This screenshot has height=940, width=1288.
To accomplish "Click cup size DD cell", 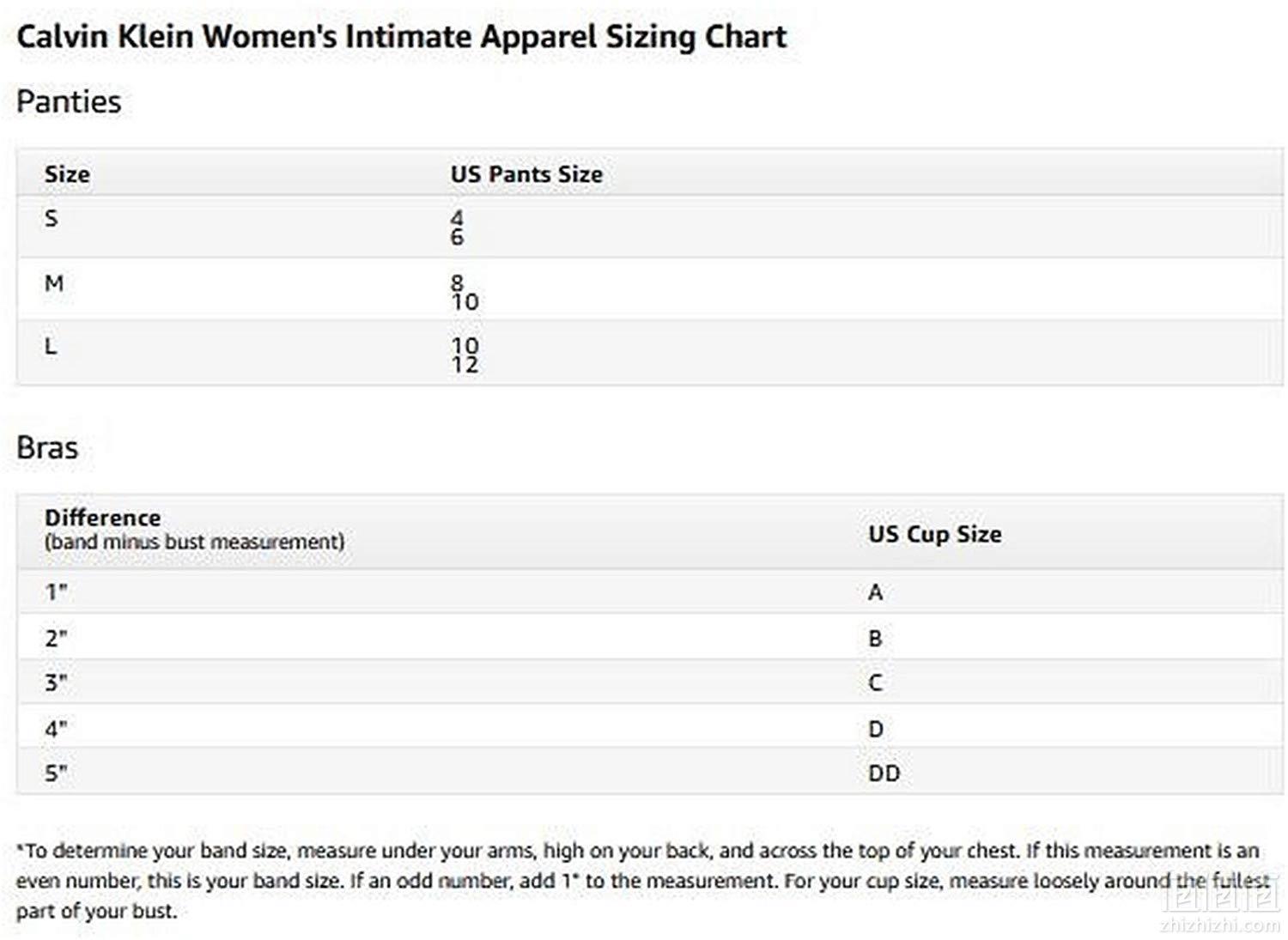I will [884, 773].
